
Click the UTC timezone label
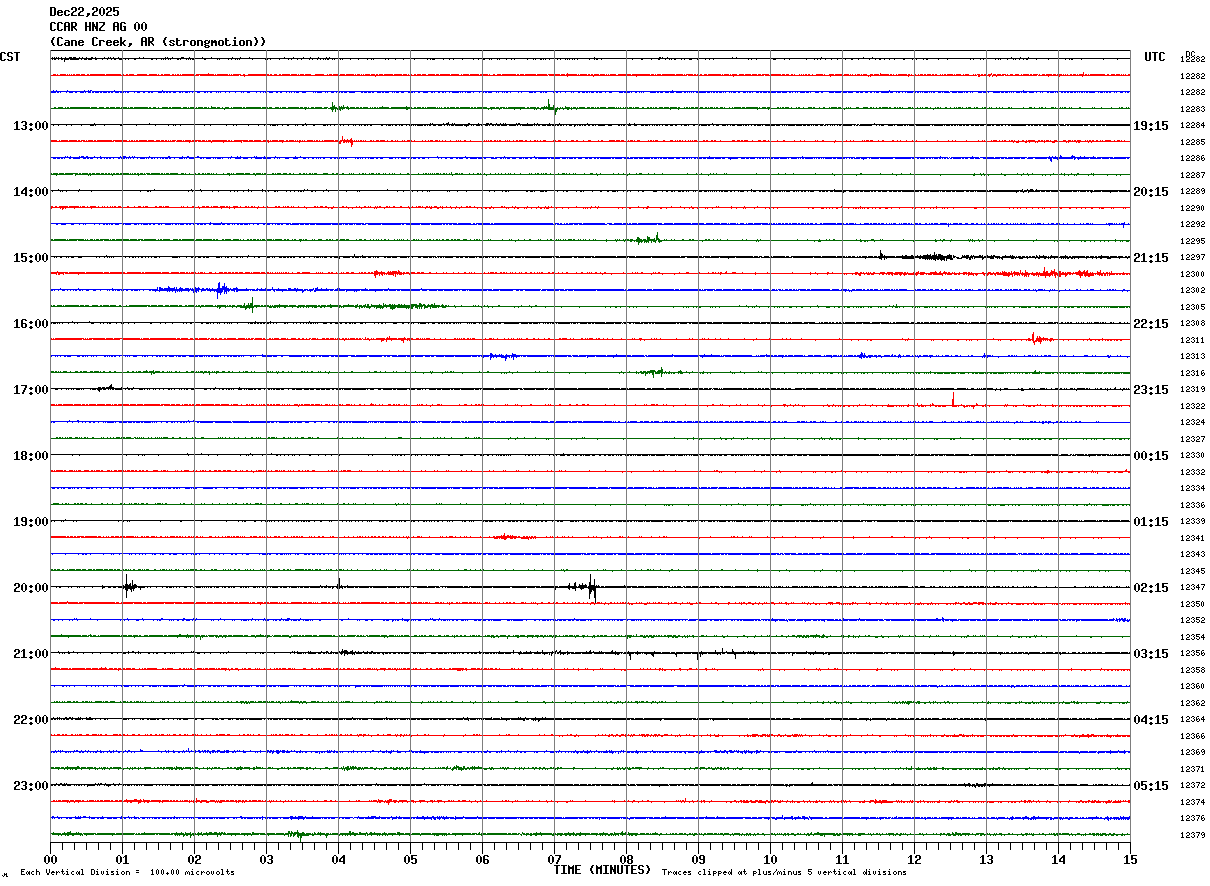[x=1155, y=57]
